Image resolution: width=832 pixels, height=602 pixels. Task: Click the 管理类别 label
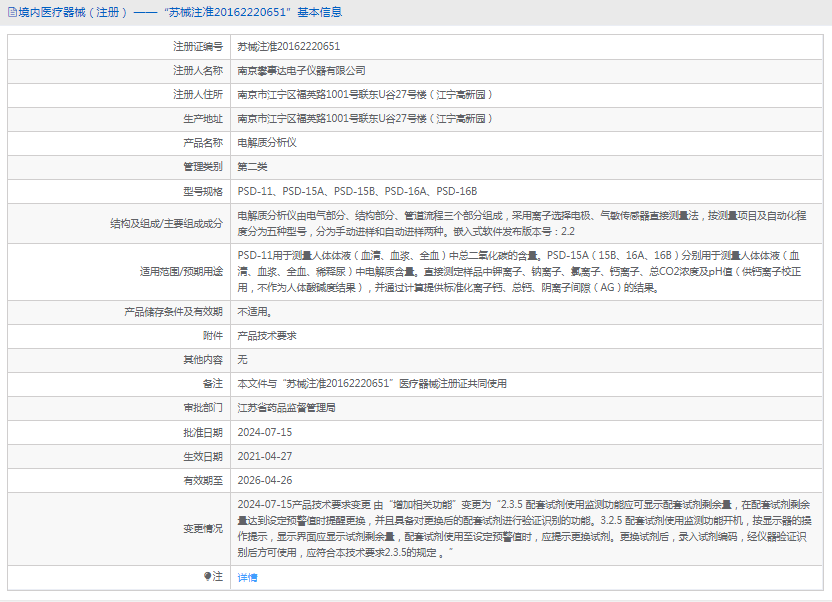[203, 167]
